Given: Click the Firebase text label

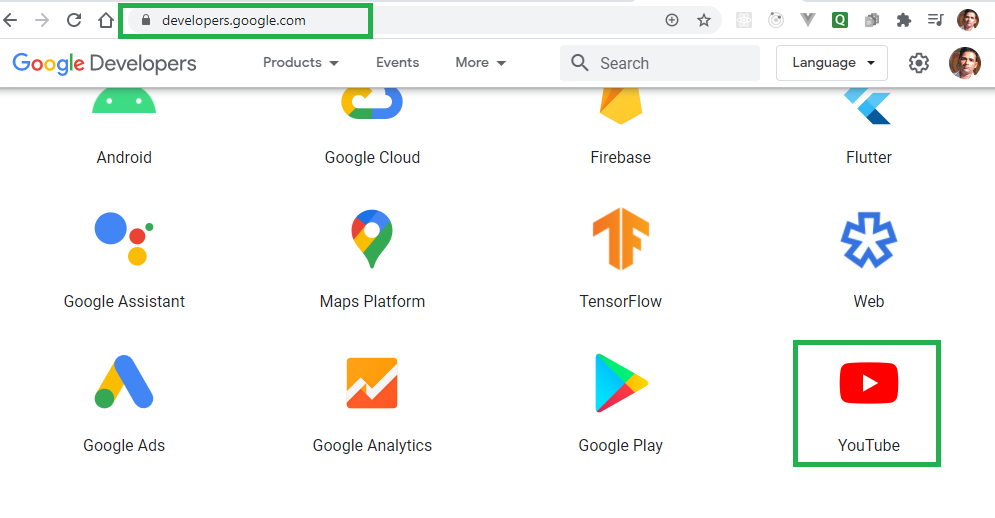Looking at the screenshot, I should click(x=621, y=157).
